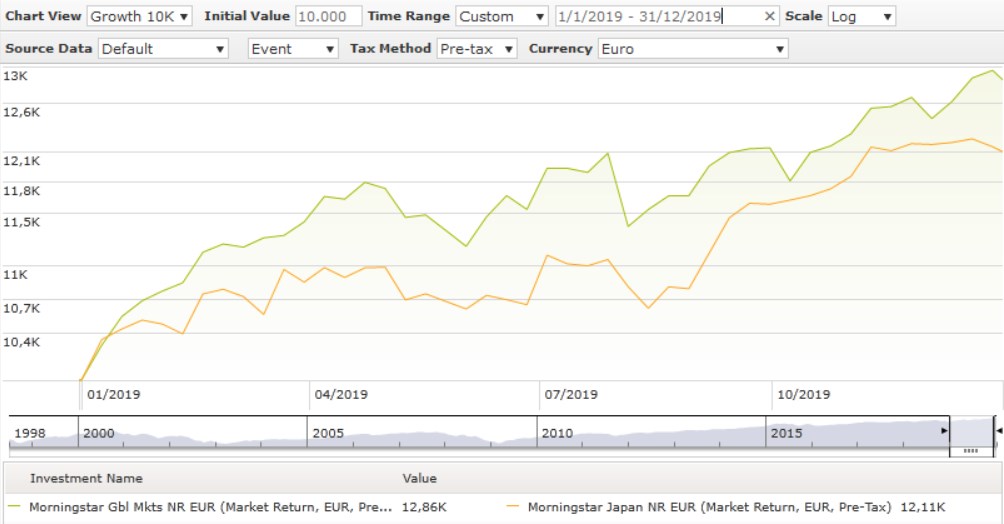Viewport: 1004px width, 524px height.
Task: Open the Source Data Default dropdown
Action: click(x=163, y=49)
